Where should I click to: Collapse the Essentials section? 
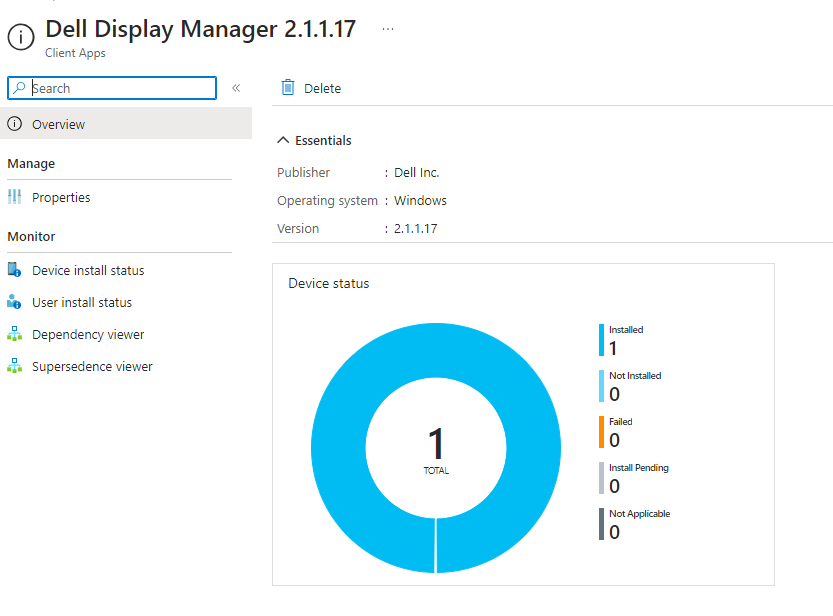coord(283,140)
